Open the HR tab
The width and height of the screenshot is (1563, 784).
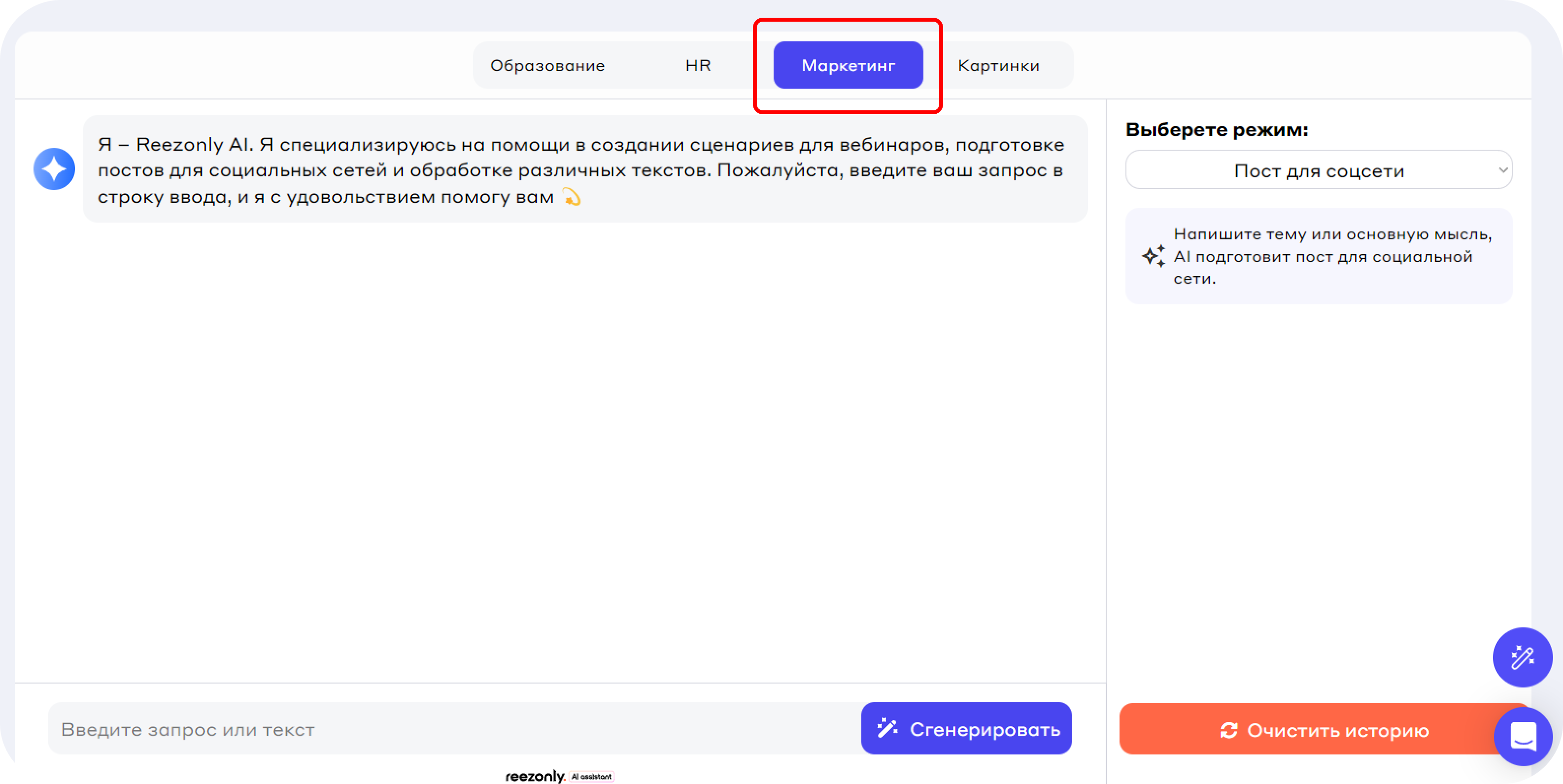(x=698, y=65)
